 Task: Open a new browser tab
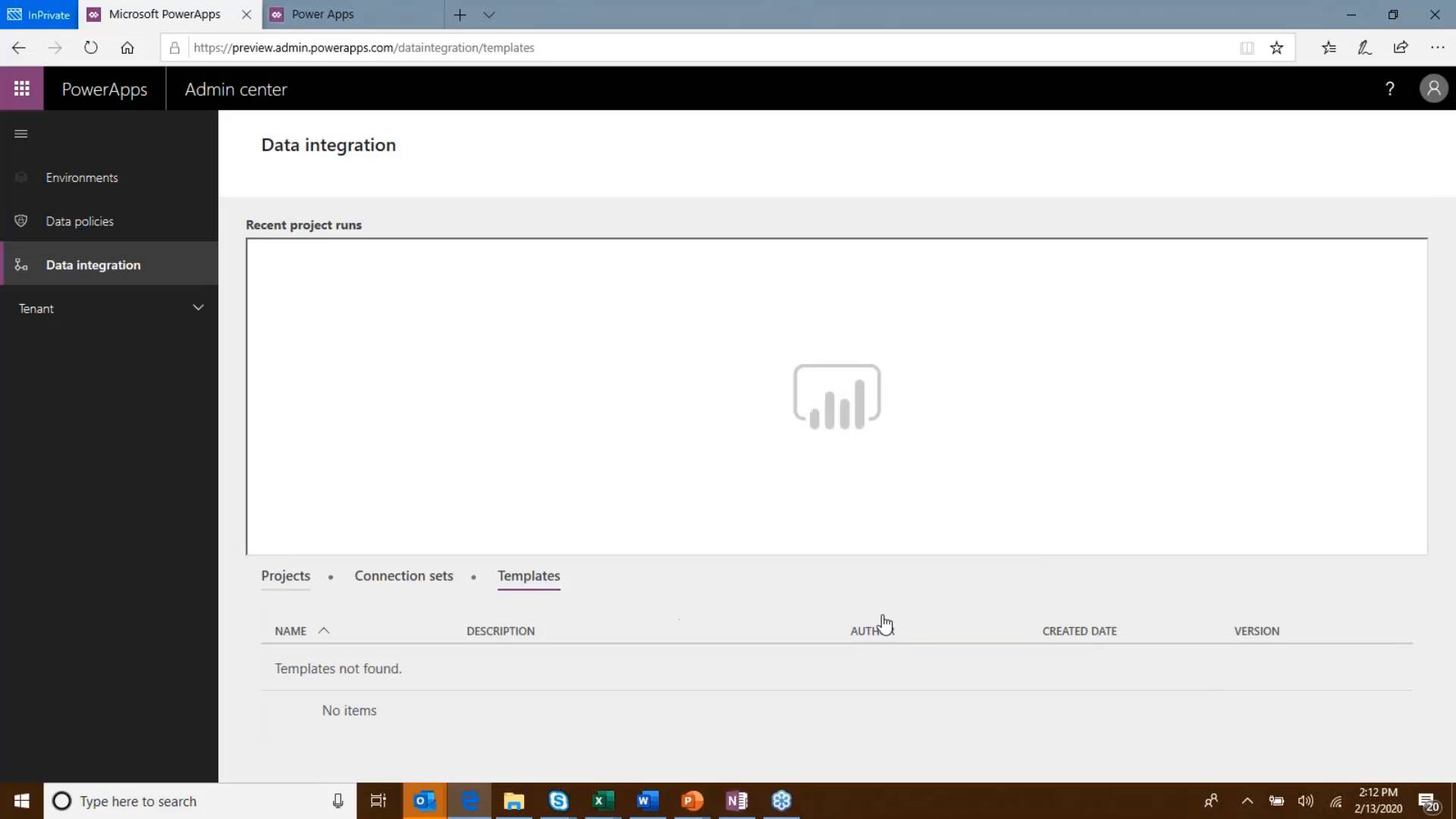click(460, 14)
